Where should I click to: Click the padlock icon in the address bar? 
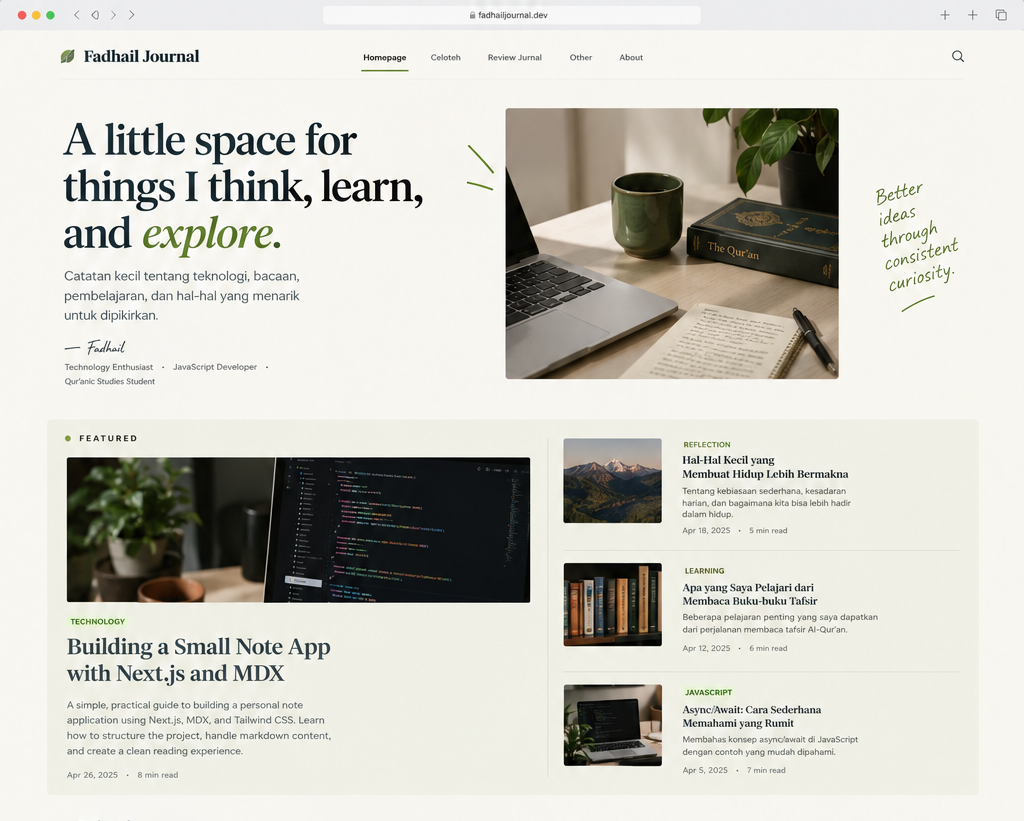pyautogui.click(x=472, y=15)
